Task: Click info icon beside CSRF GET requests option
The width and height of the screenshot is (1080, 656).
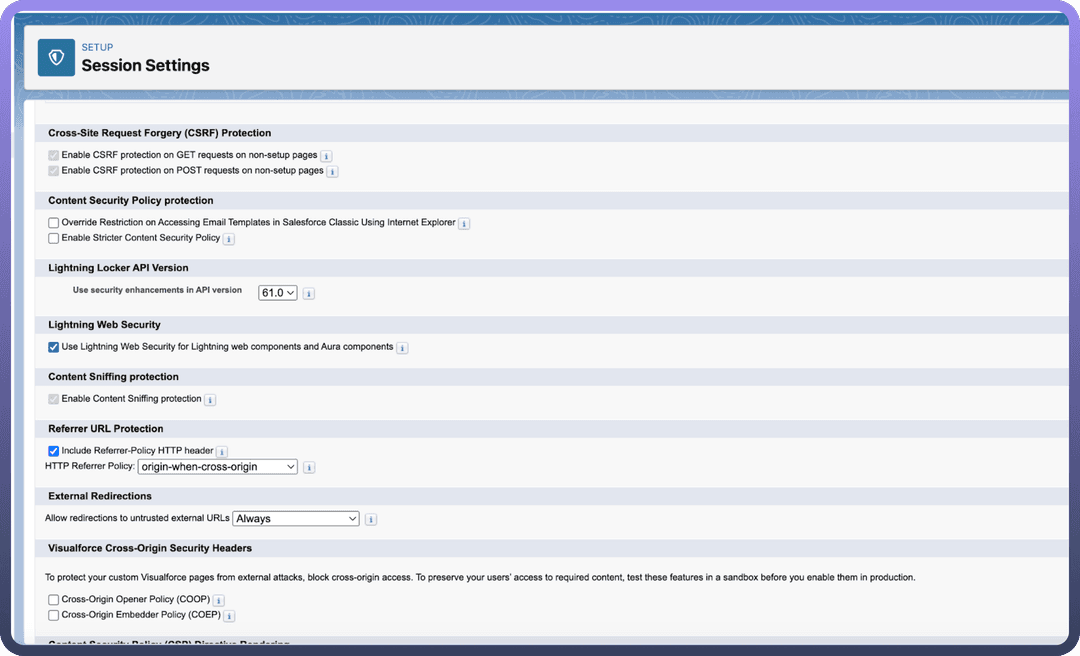Action: (x=326, y=156)
